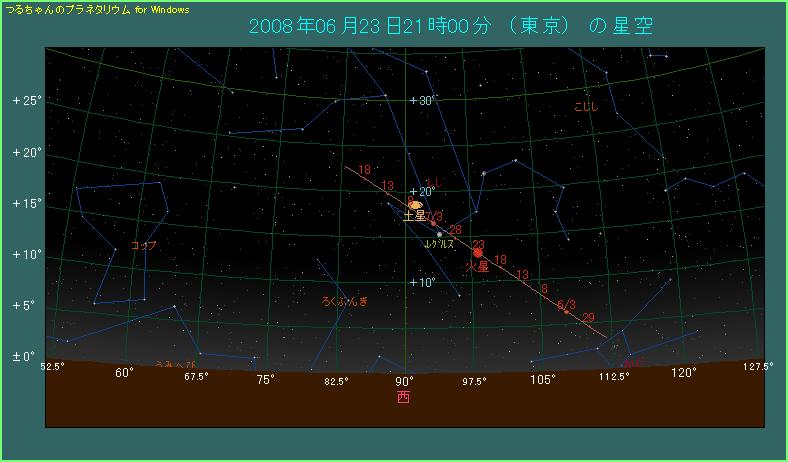Click the +25° altitude label
The image size is (788, 462).
(x=25, y=101)
